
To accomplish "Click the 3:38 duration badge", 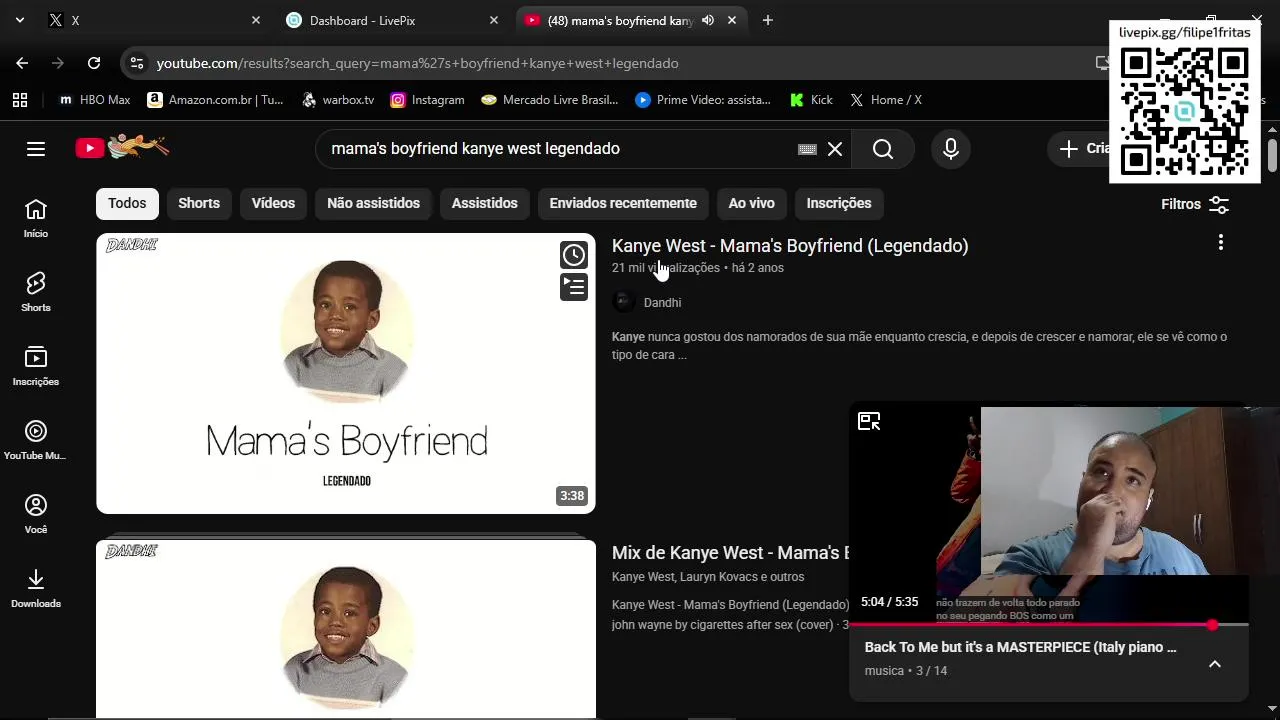I will [x=572, y=496].
